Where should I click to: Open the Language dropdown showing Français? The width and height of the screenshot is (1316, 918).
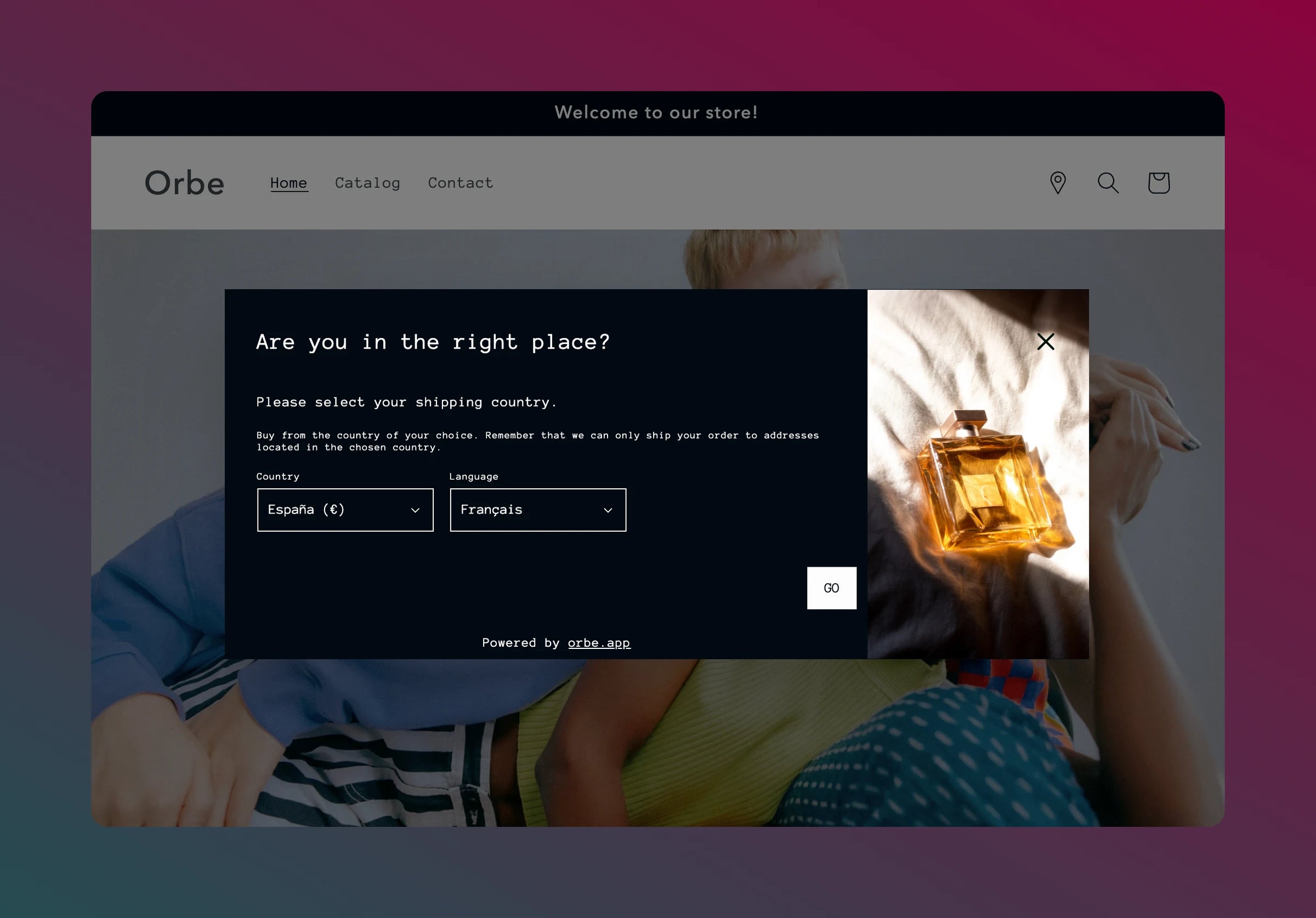tap(537, 510)
